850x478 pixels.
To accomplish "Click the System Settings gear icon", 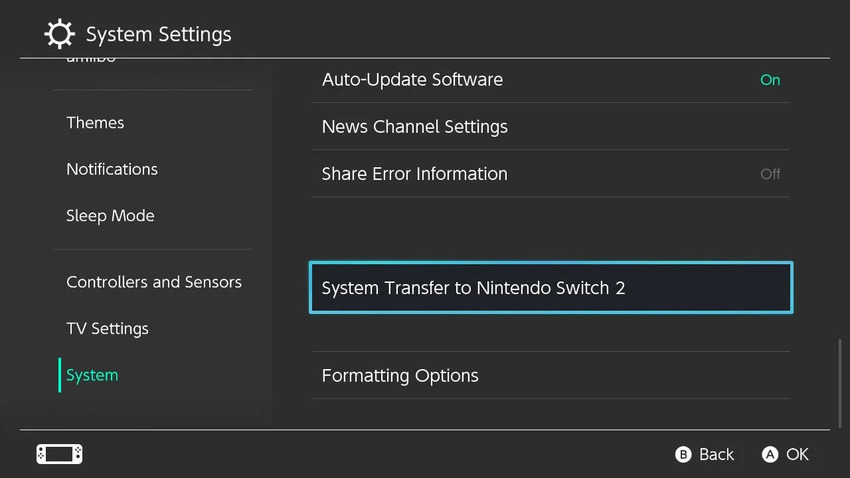I will (59, 34).
